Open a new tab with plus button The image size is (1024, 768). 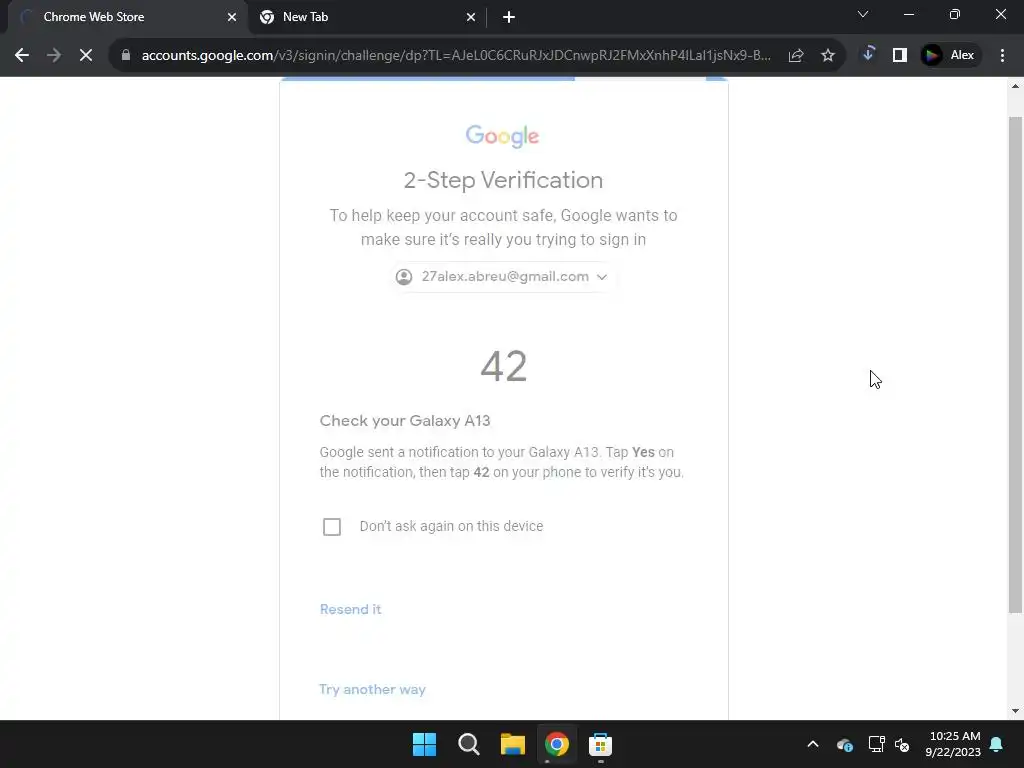click(509, 18)
